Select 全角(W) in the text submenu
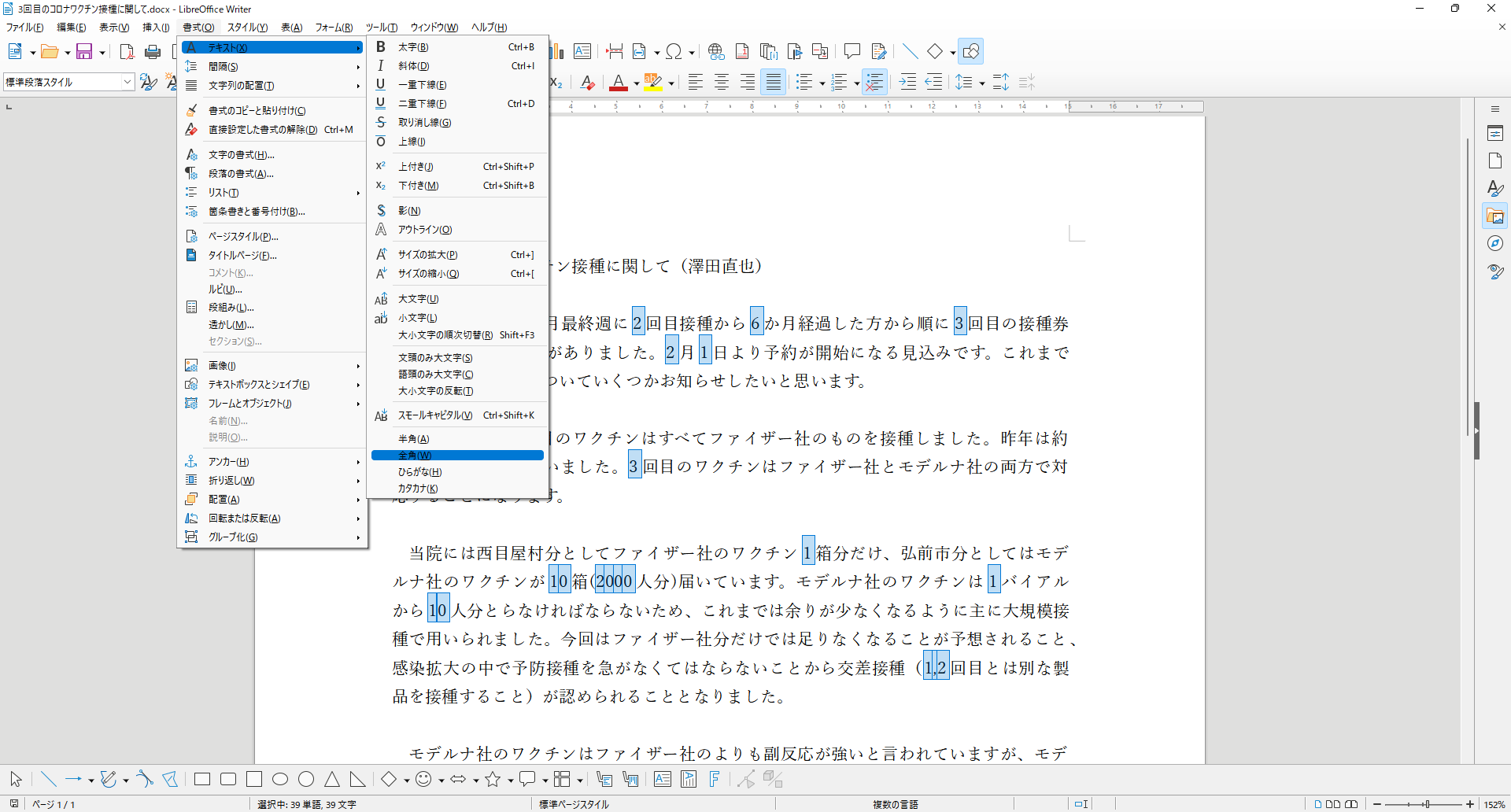Screen dimensions: 1511x812 click(x=457, y=455)
